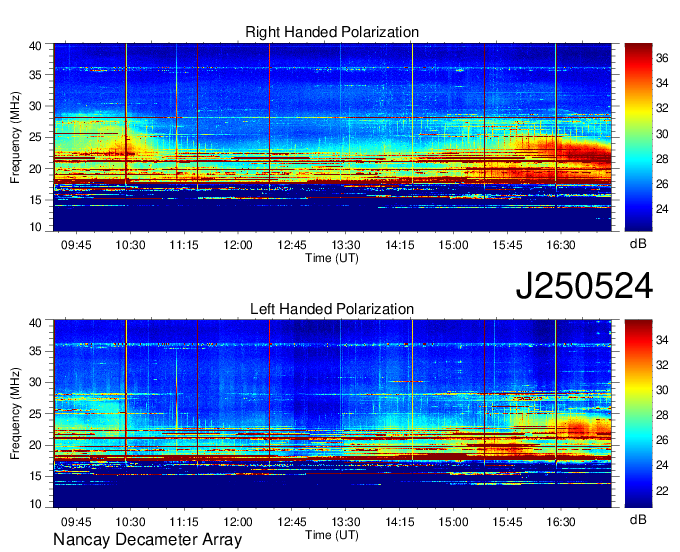Click the 25 MHz tick of upper plot
This screenshot has width=680, height=552.
point(36,137)
